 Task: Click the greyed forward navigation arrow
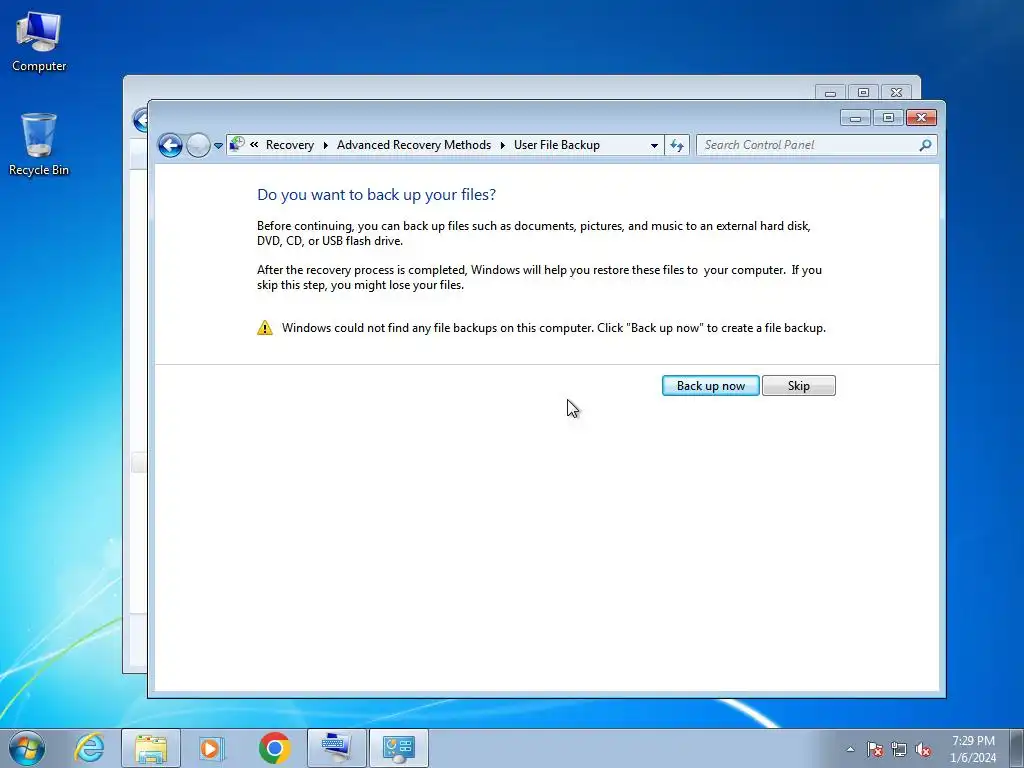(197, 145)
